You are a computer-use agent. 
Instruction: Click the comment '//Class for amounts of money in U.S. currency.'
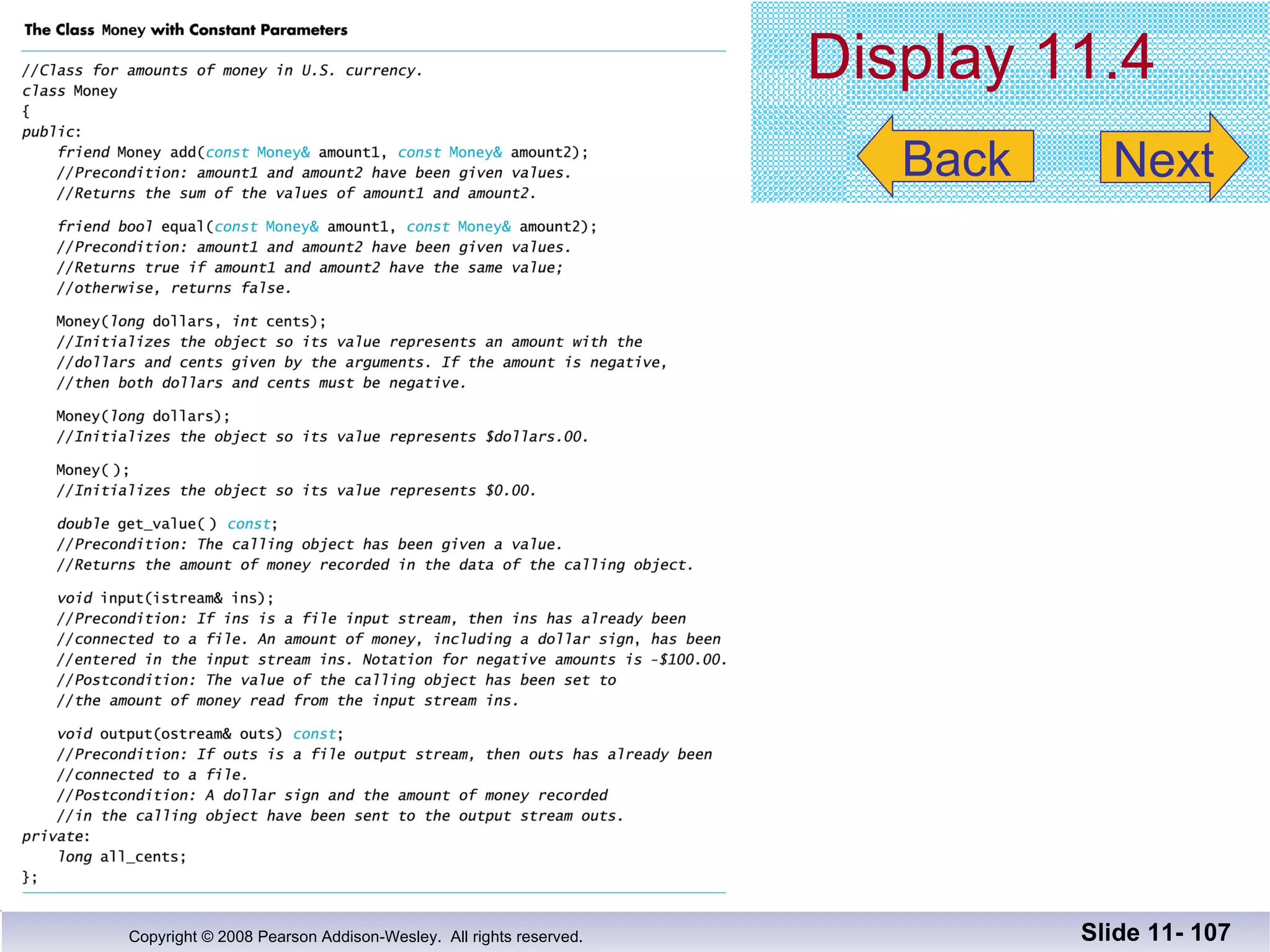point(223,71)
